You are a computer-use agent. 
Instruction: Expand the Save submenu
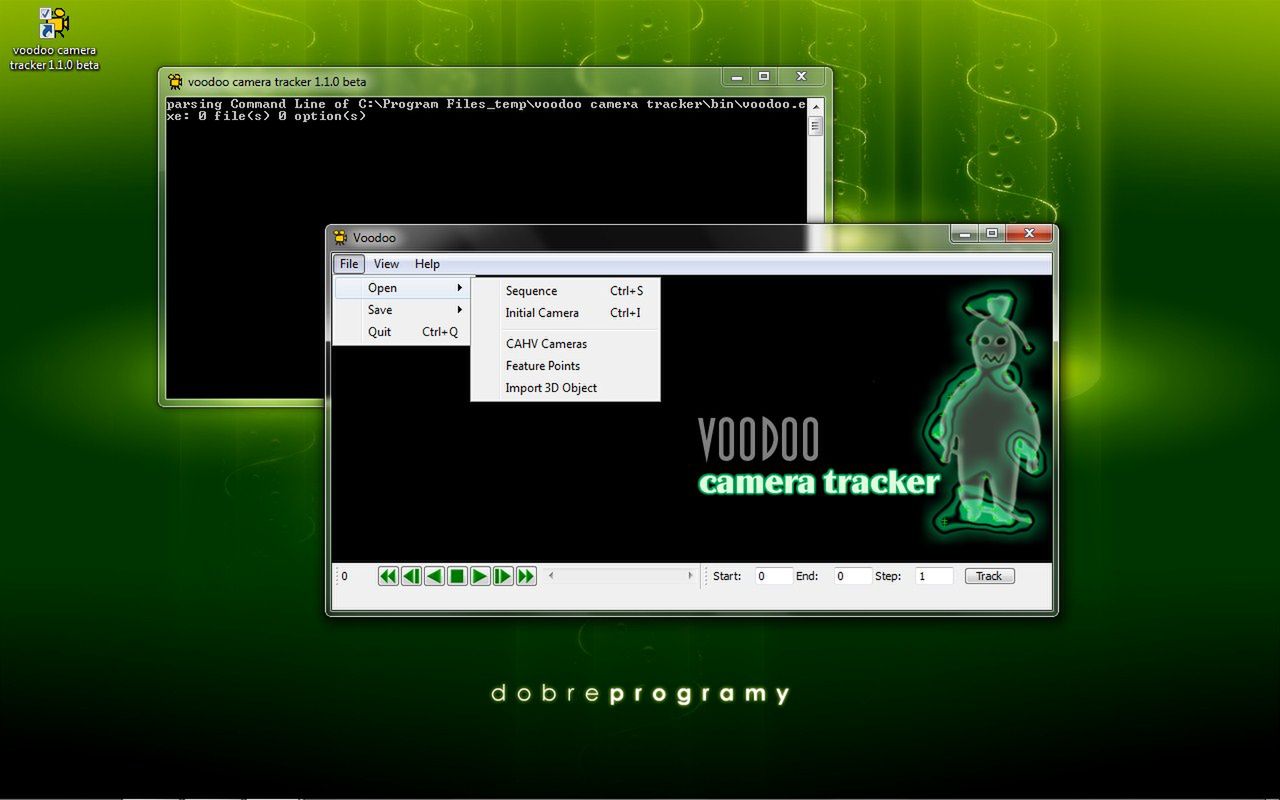403,310
